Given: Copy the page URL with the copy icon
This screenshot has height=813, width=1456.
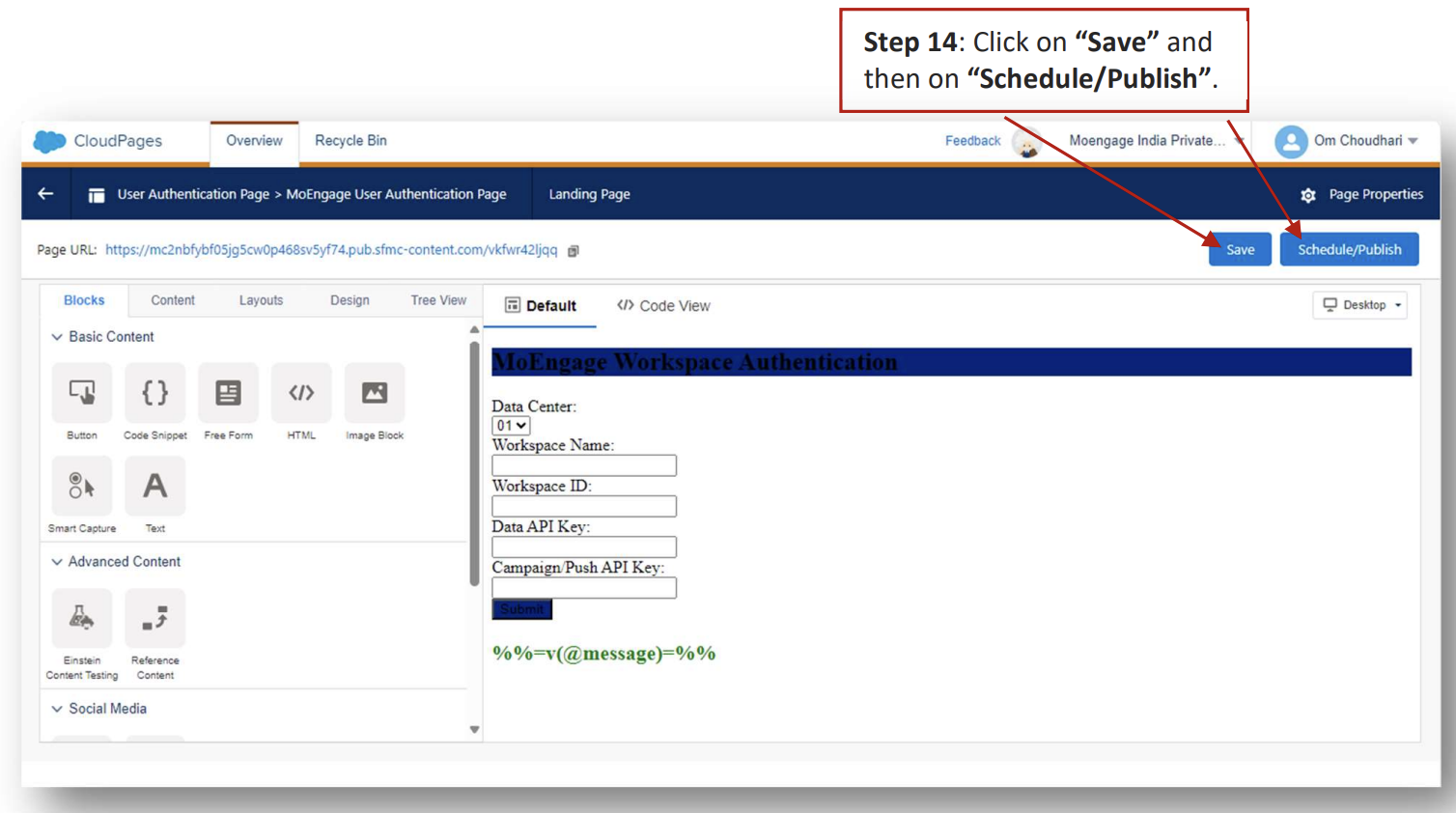Looking at the screenshot, I should click(574, 251).
